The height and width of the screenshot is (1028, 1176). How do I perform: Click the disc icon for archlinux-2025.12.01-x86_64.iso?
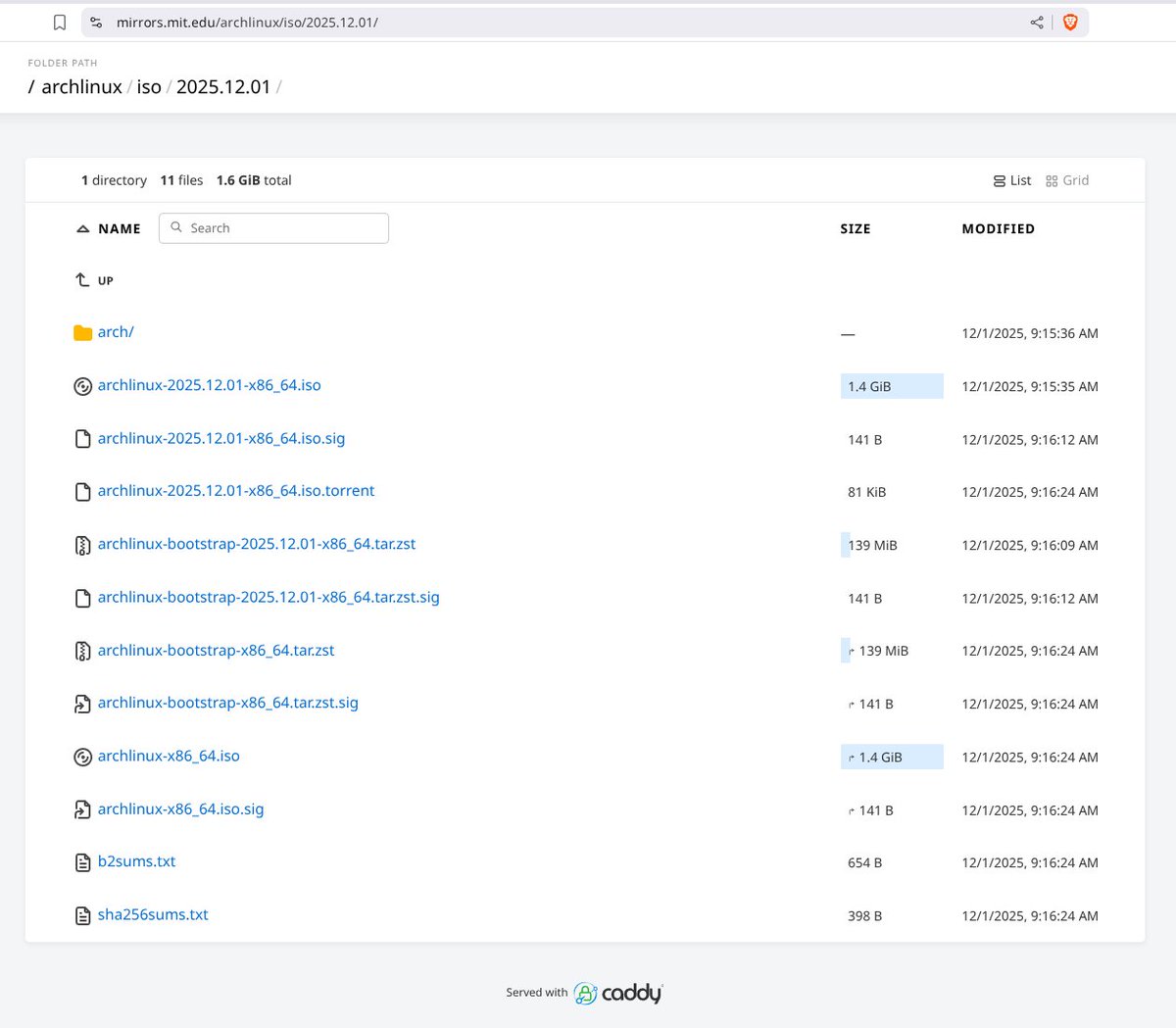point(82,386)
